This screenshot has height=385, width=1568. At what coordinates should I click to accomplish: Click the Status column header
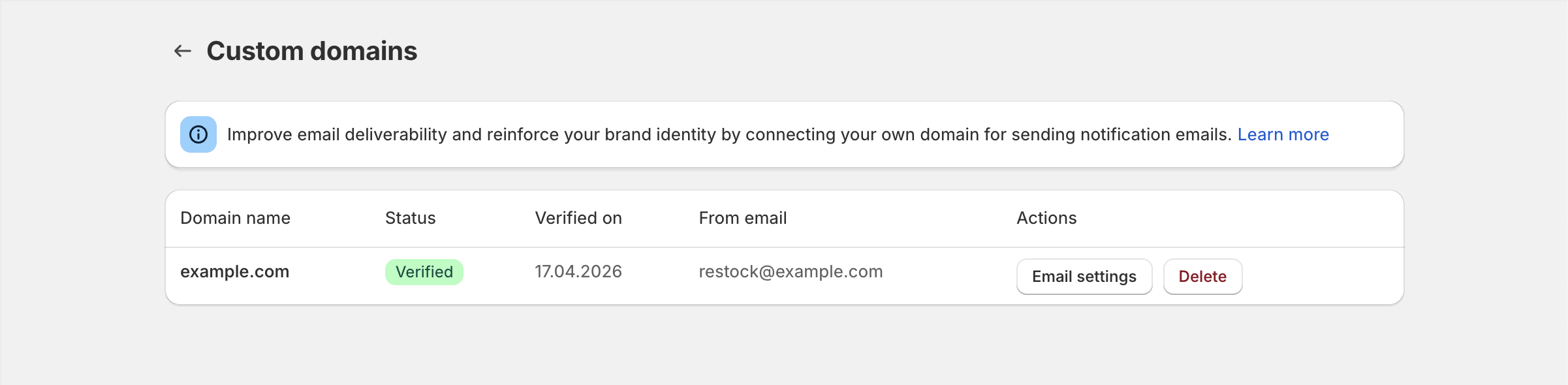click(x=410, y=218)
